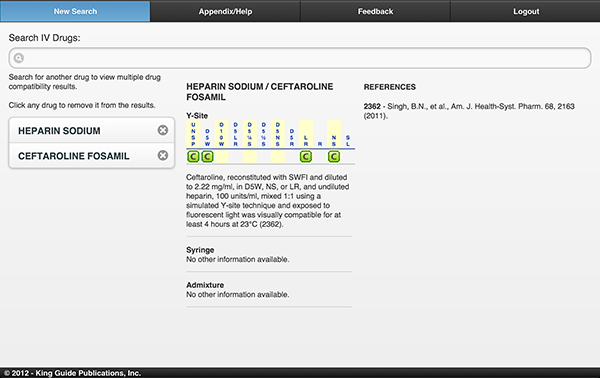Screen dimensions: 600x378
Task: Click the King Guide Publications copyright text
Action: (72, 373)
